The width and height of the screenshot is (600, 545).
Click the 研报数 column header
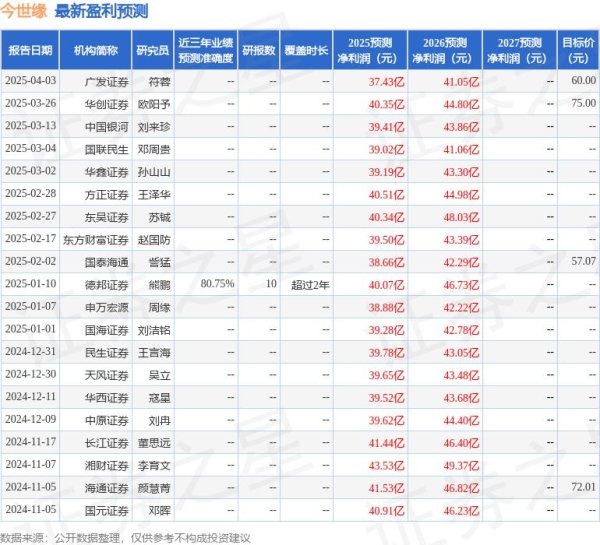click(259, 50)
